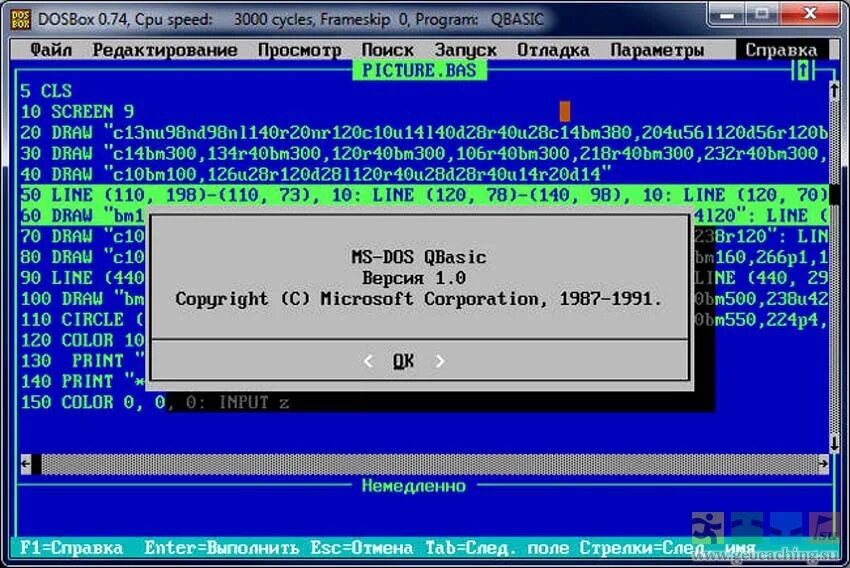Click the MS-DOS QBasic dialog heading
Image resolution: width=850 pixels, height=568 pixels.
tap(418, 257)
